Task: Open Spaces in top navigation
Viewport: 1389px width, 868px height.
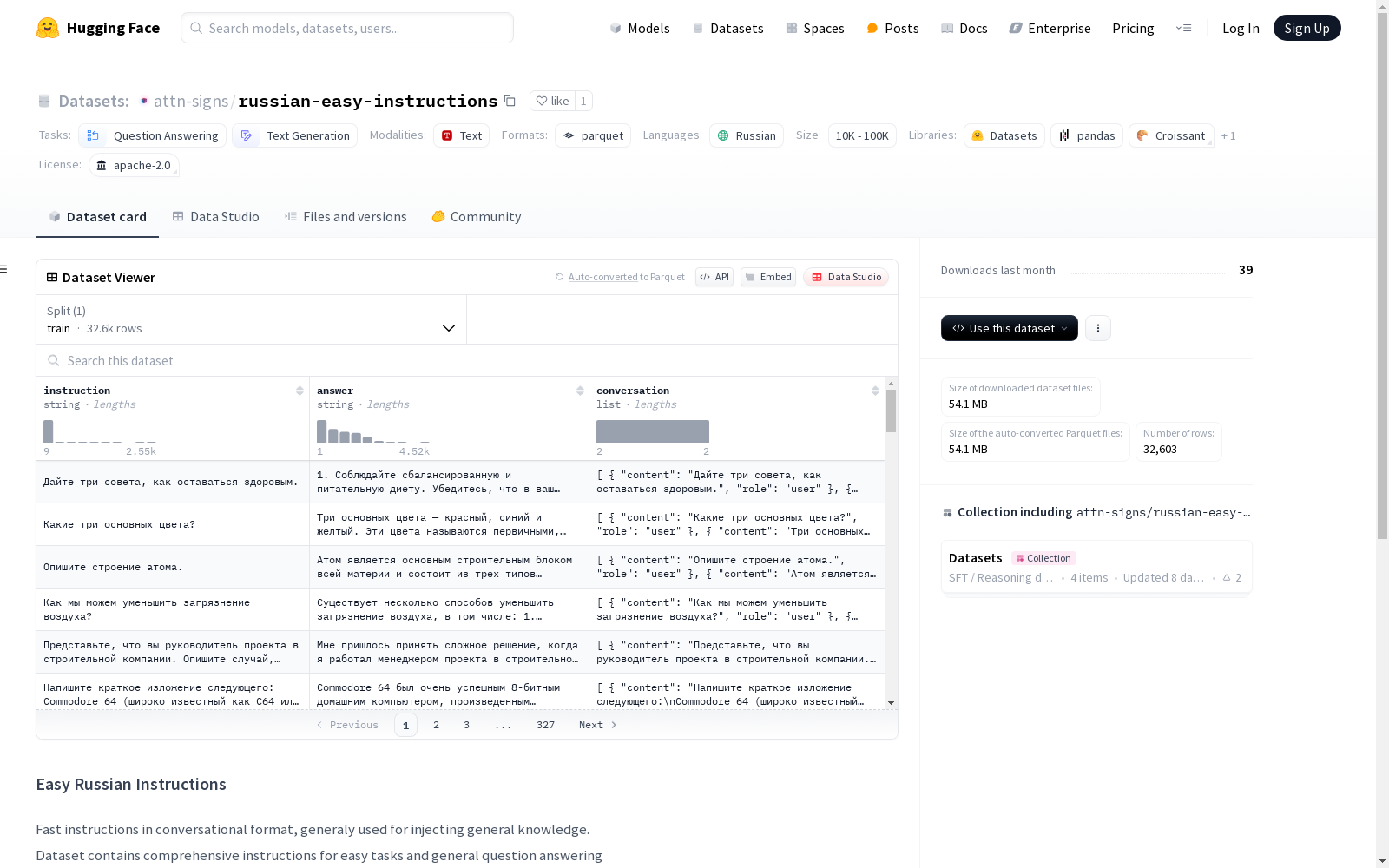Action: (x=815, y=28)
